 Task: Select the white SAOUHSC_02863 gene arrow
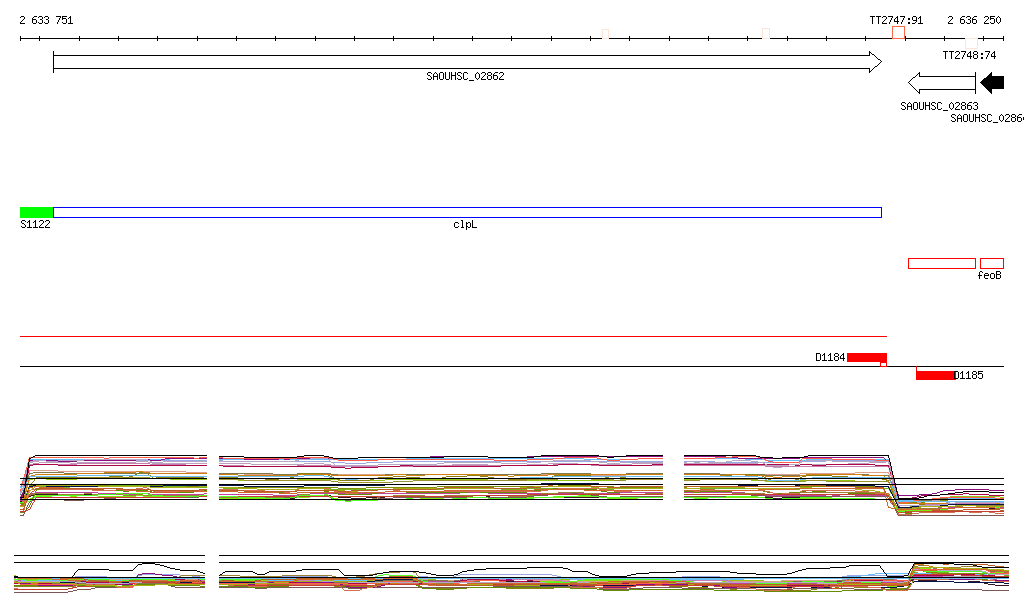pyautogui.click(x=940, y=84)
